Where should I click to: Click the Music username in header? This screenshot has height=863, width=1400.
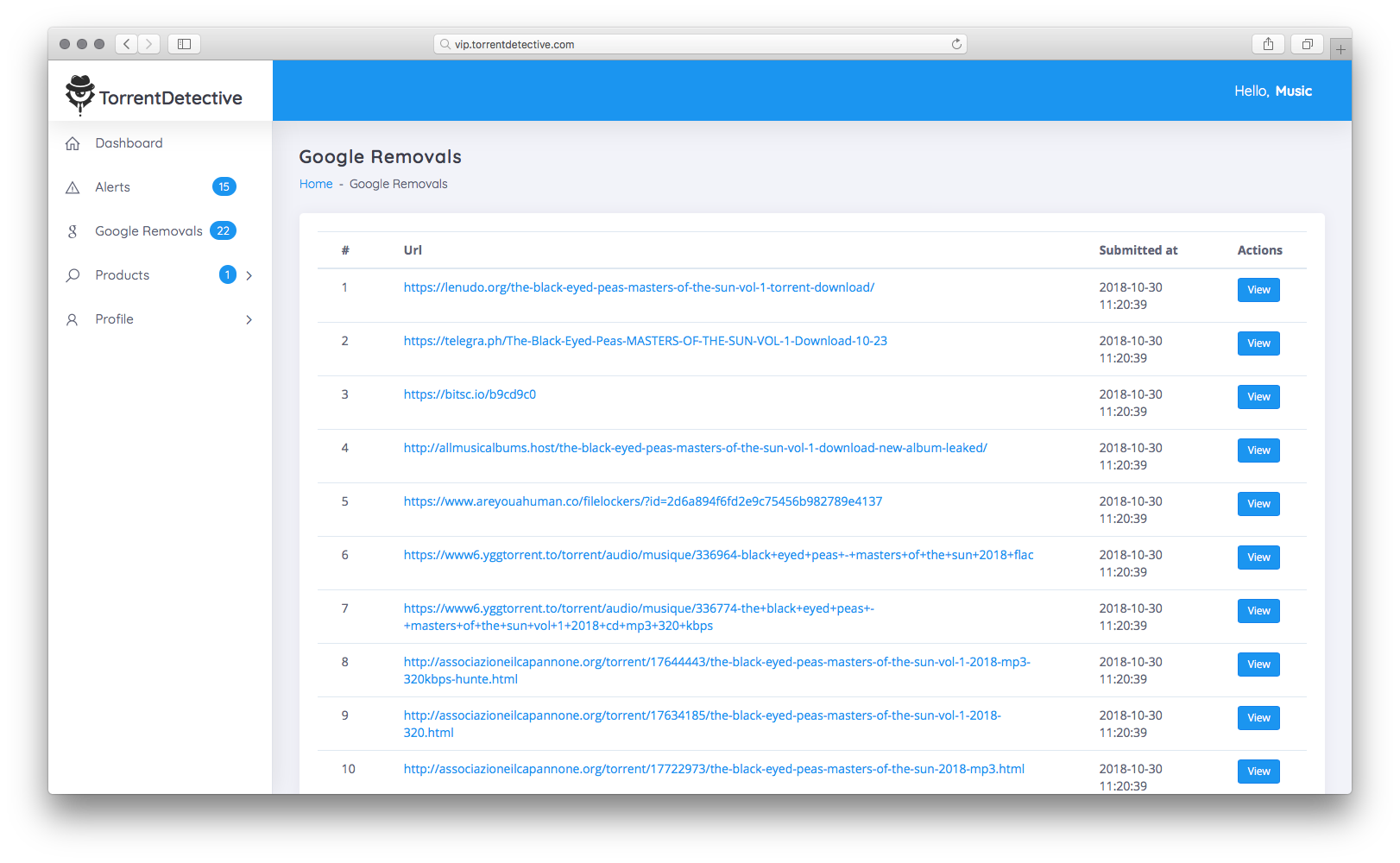[1294, 91]
